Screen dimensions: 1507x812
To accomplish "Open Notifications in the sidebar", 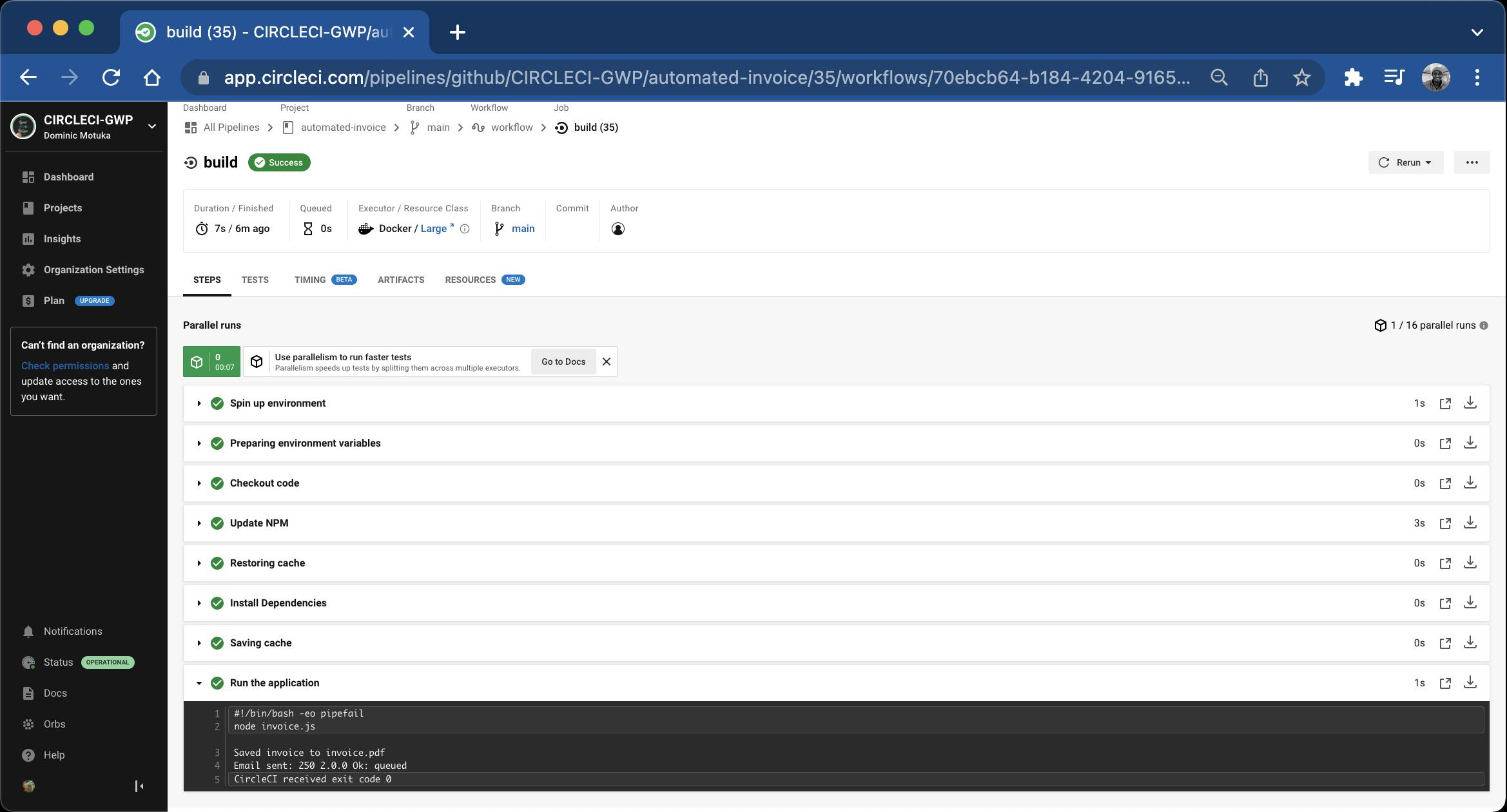I will [x=72, y=631].
